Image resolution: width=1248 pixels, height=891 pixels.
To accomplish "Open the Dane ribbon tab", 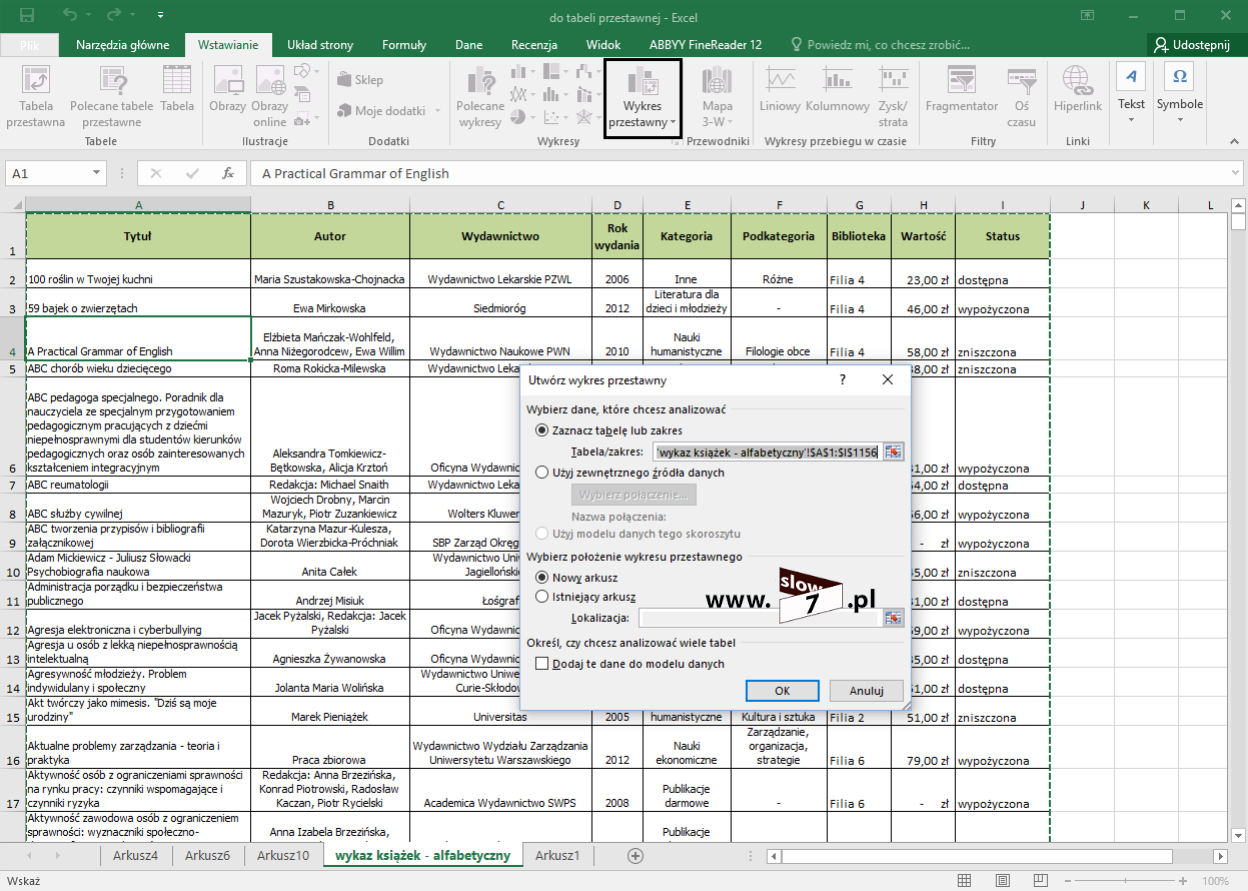I will (469, 45).
